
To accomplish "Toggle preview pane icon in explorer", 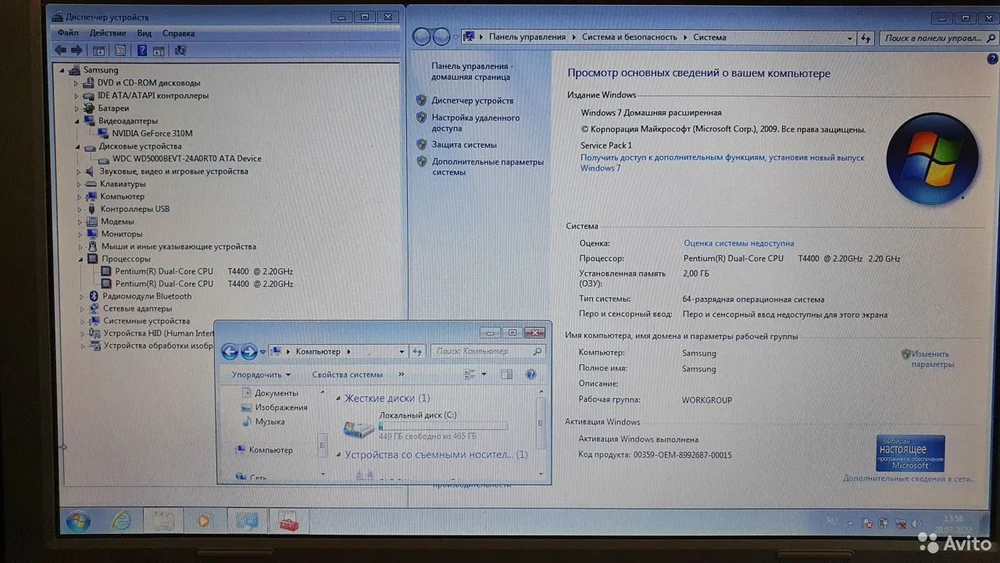I will (x=506, y=374).
